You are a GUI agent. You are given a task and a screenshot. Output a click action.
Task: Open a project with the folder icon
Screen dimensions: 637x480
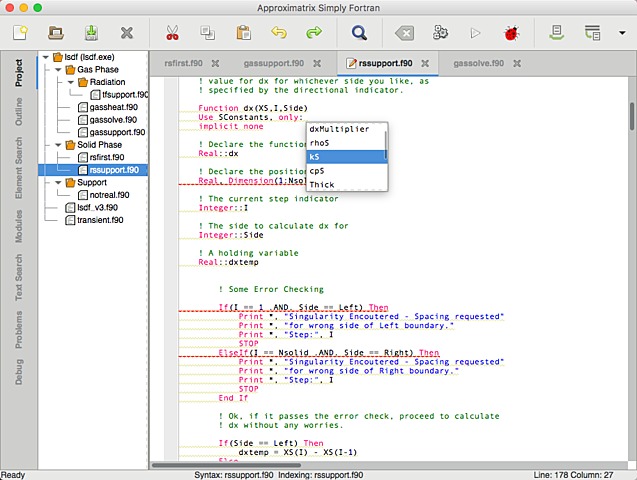(56, 32)
